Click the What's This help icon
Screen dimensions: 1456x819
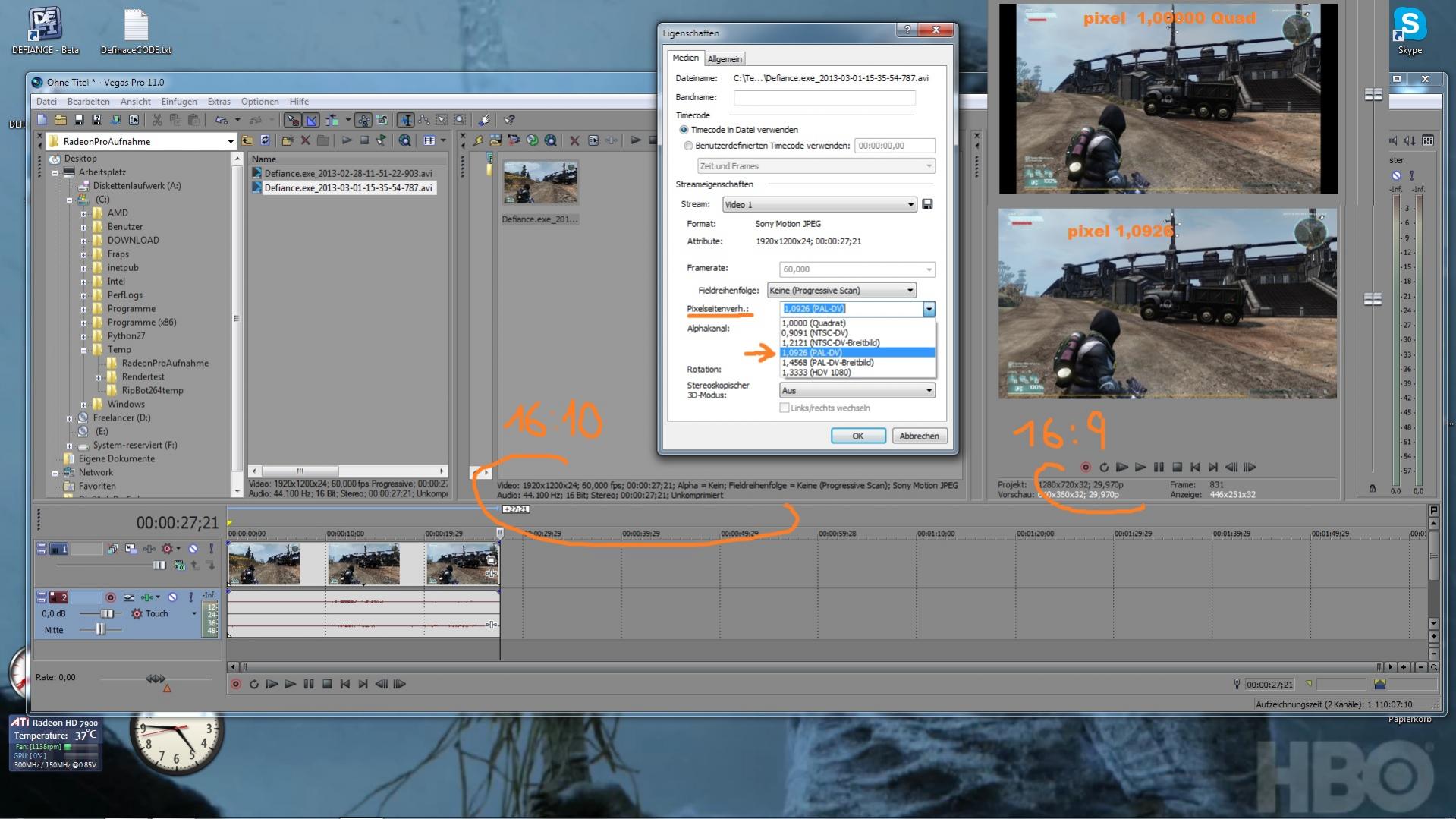(x=510, y=120)
